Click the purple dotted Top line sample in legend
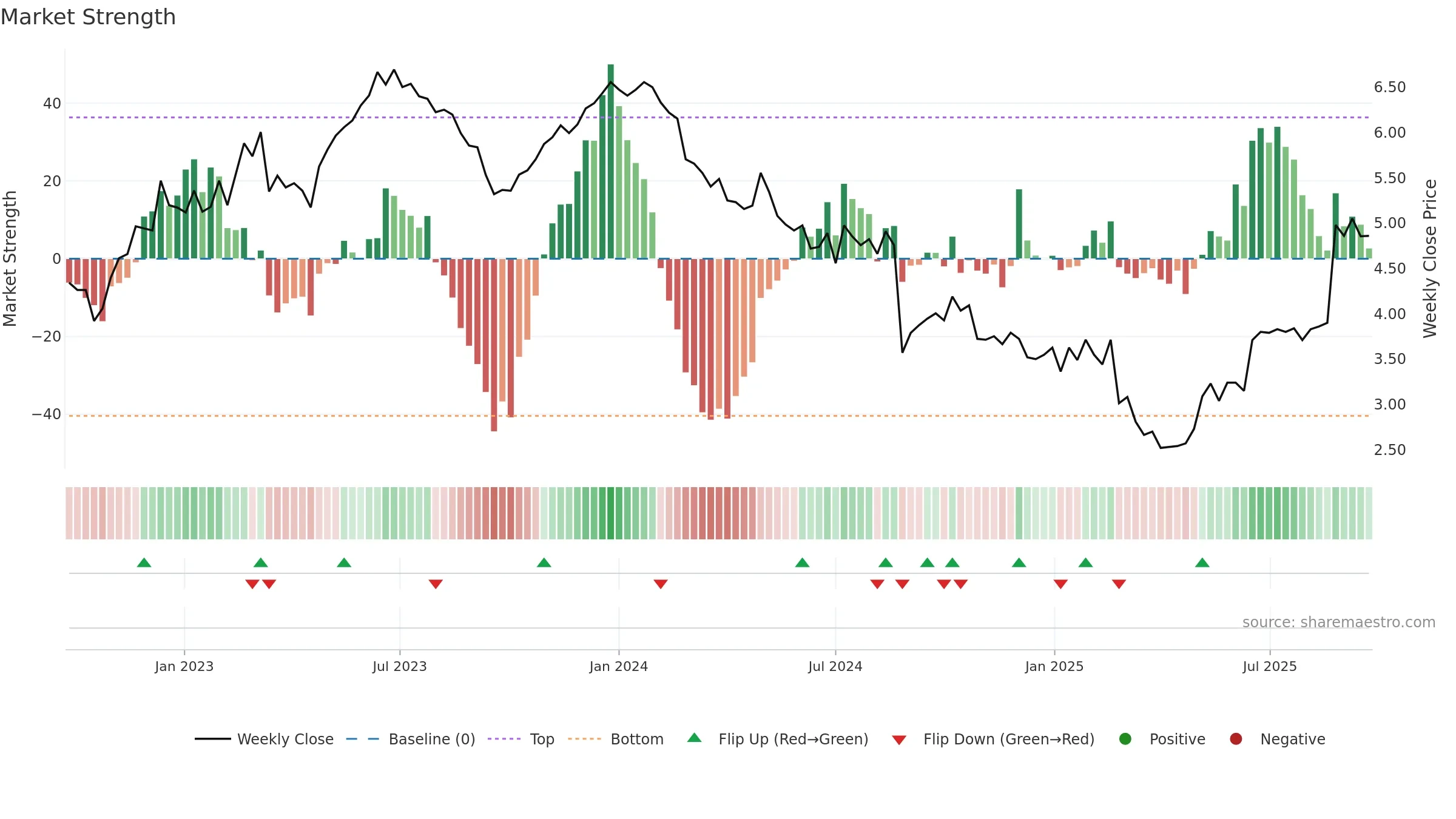Image resolution: width=1456 pixels, height=819 pixels. pos(504,739)
